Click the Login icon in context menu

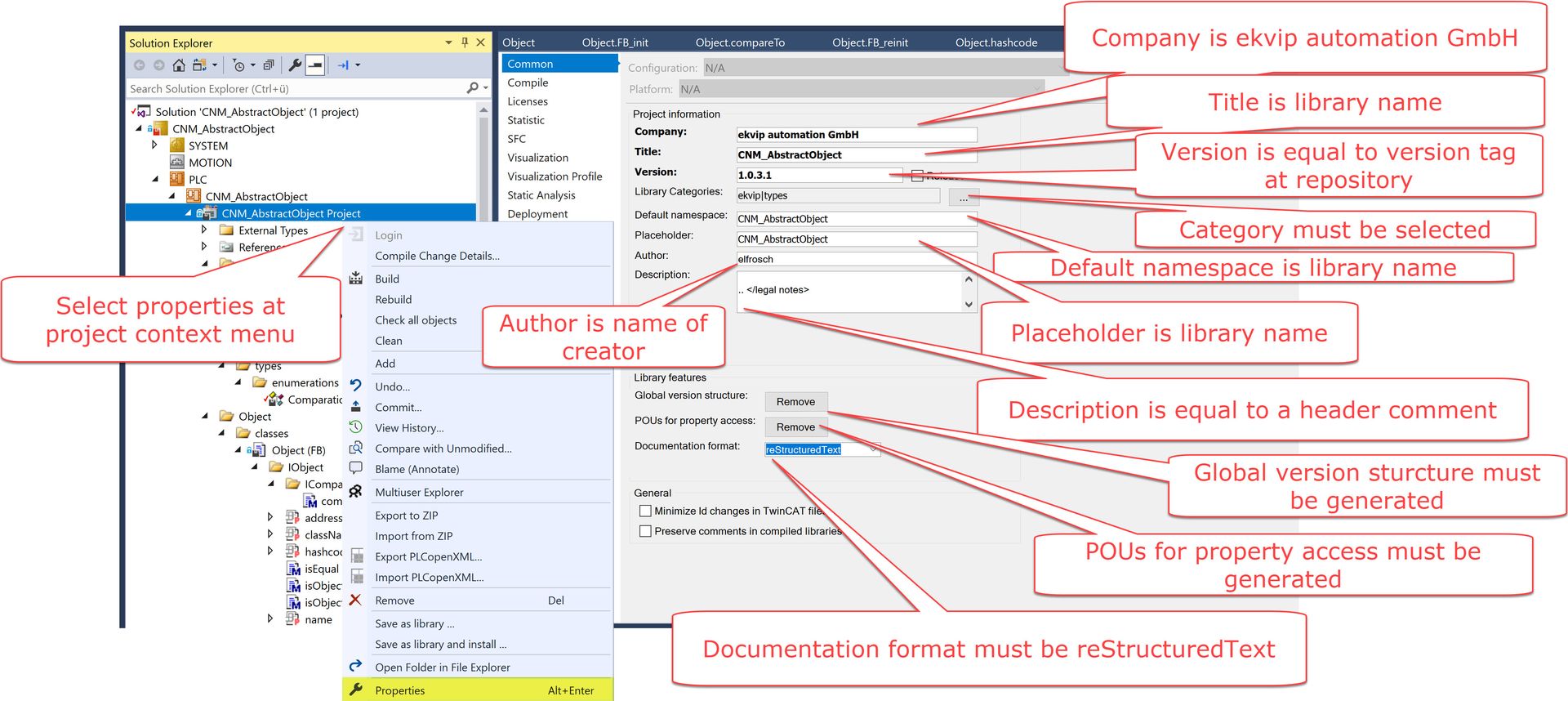[357, 235]
